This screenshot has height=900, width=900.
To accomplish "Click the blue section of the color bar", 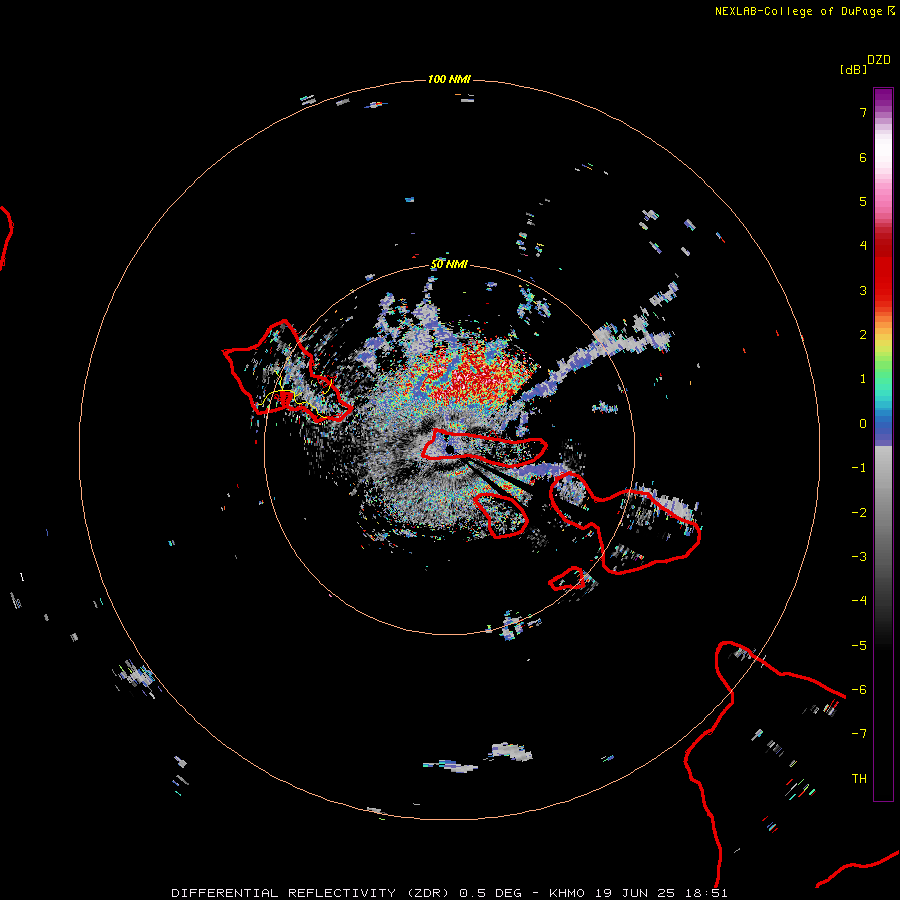I will [883, 428].
